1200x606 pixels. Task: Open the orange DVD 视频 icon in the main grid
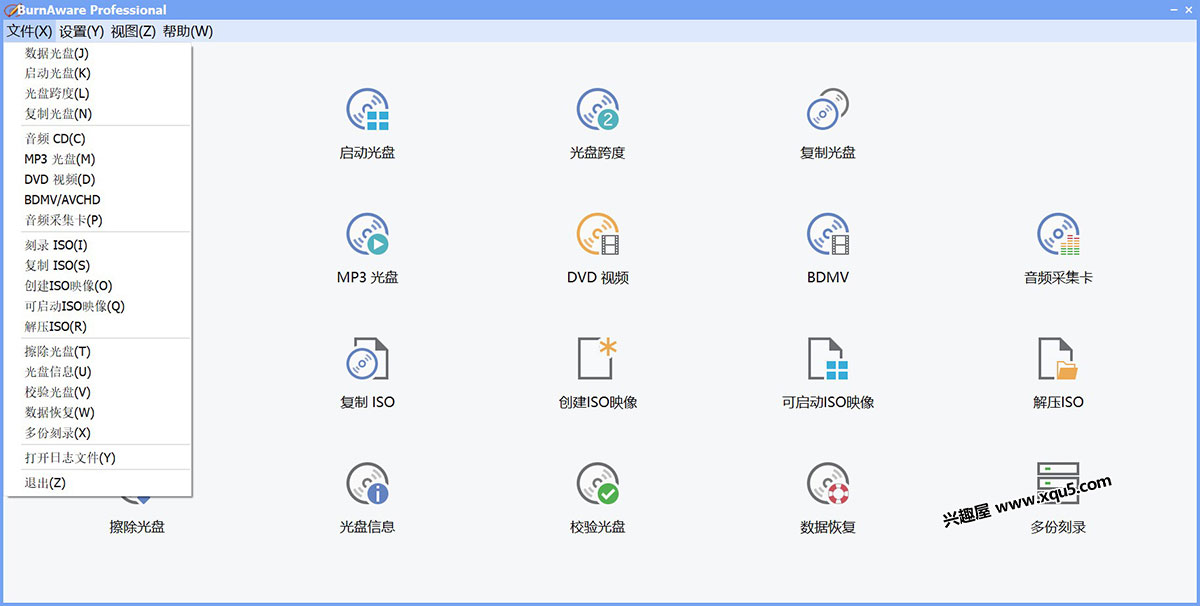598,234
